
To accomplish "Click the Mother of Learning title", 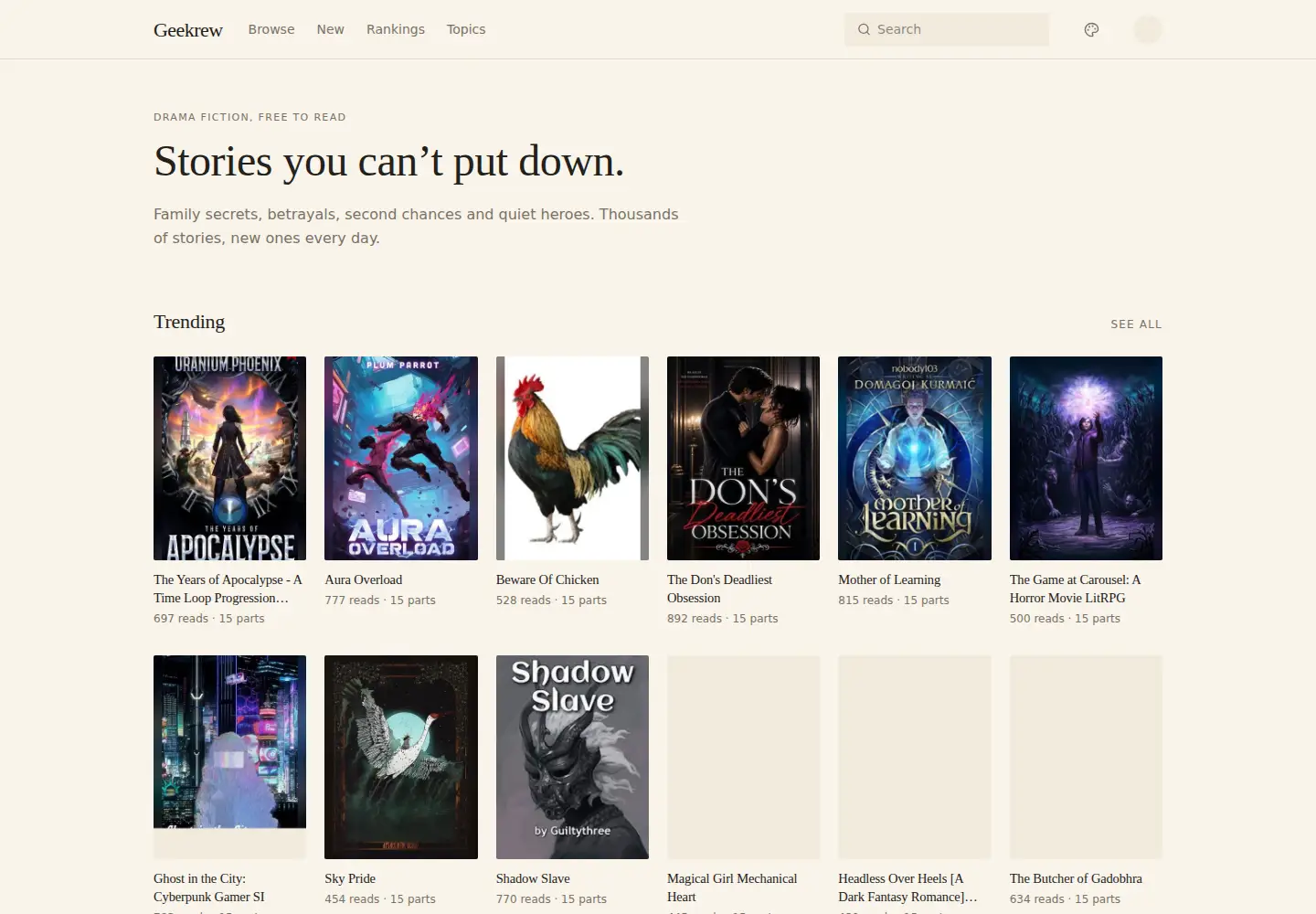I will pos(889,579).
